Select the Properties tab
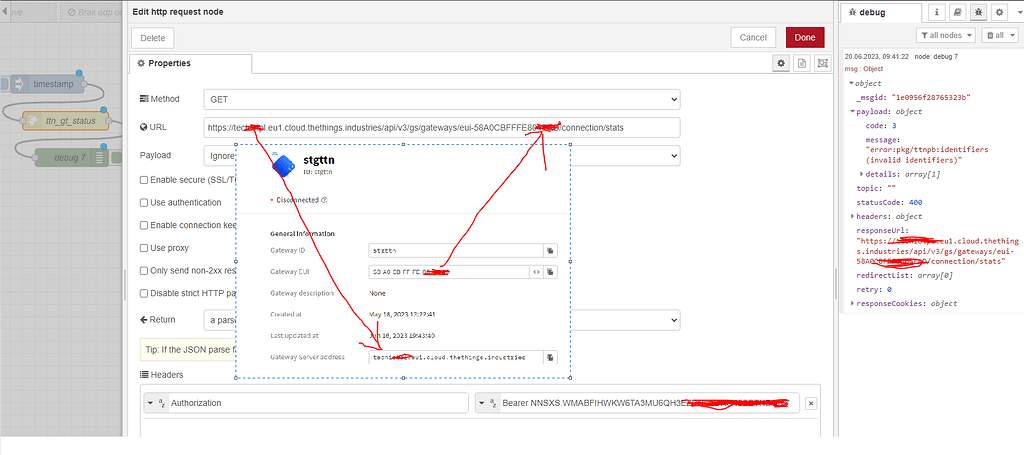 point(164,63)
